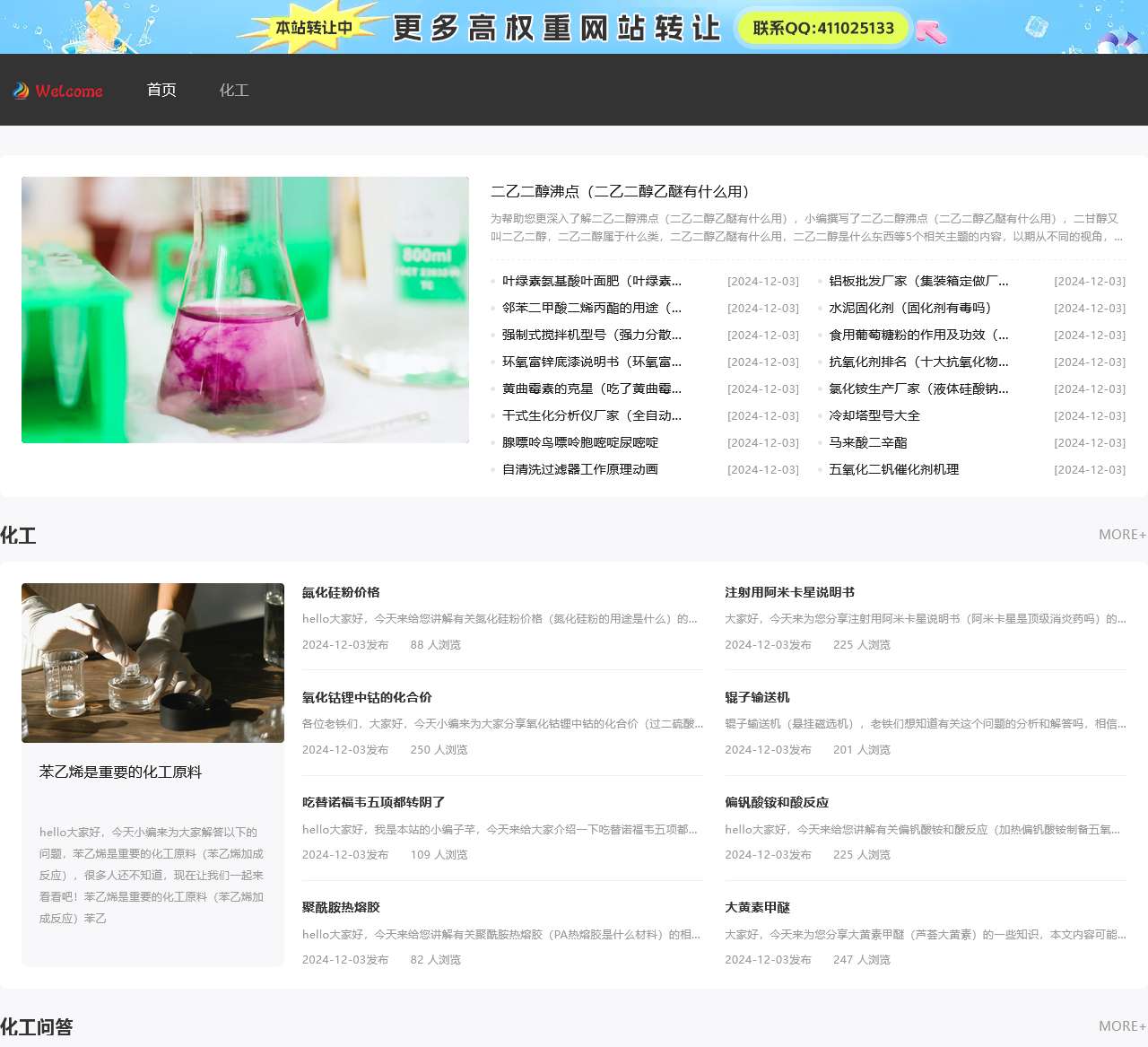Click the gloved-hands laboratory photo thumbnail
Screen dimensions: 1148x1047
(x=152, y=663)
